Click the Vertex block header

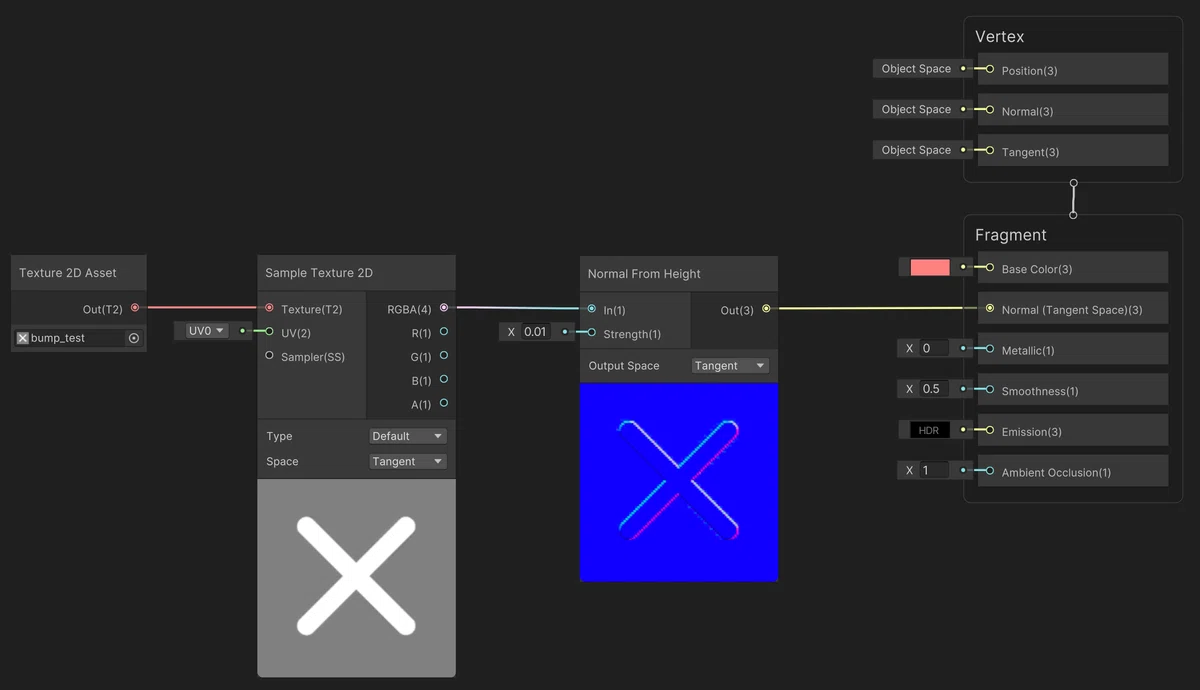click(1000, 37)
